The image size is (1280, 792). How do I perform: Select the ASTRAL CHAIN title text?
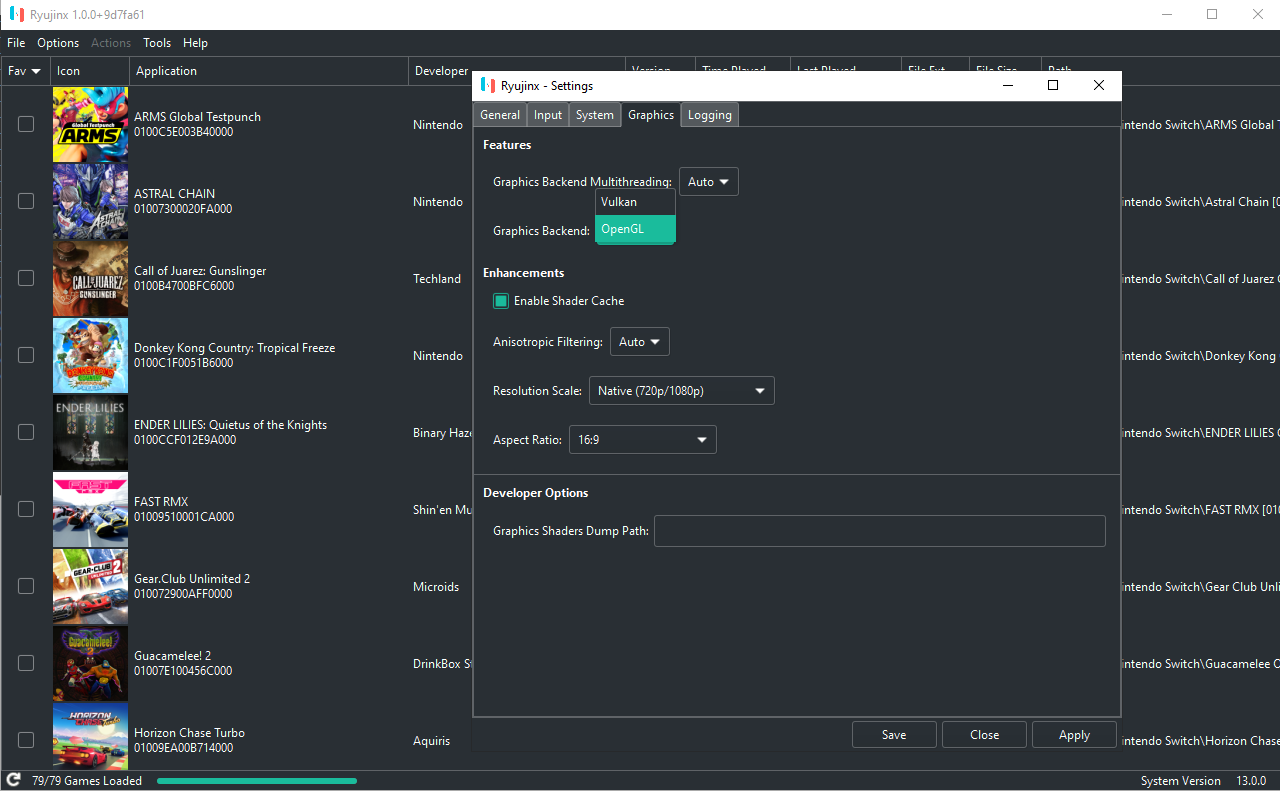(175, 194)
